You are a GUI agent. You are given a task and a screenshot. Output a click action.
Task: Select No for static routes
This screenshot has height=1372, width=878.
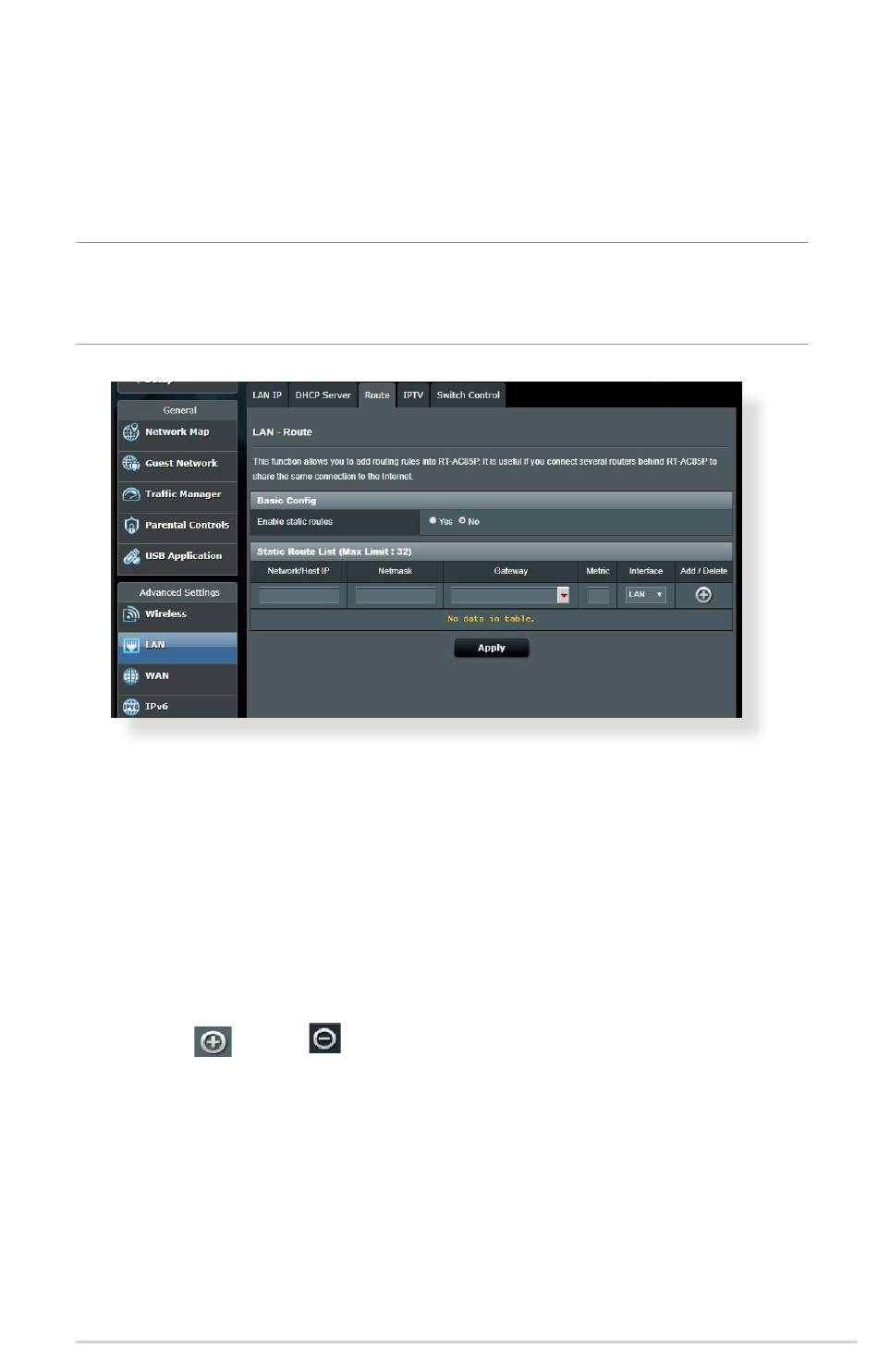[x=462, y=521]
